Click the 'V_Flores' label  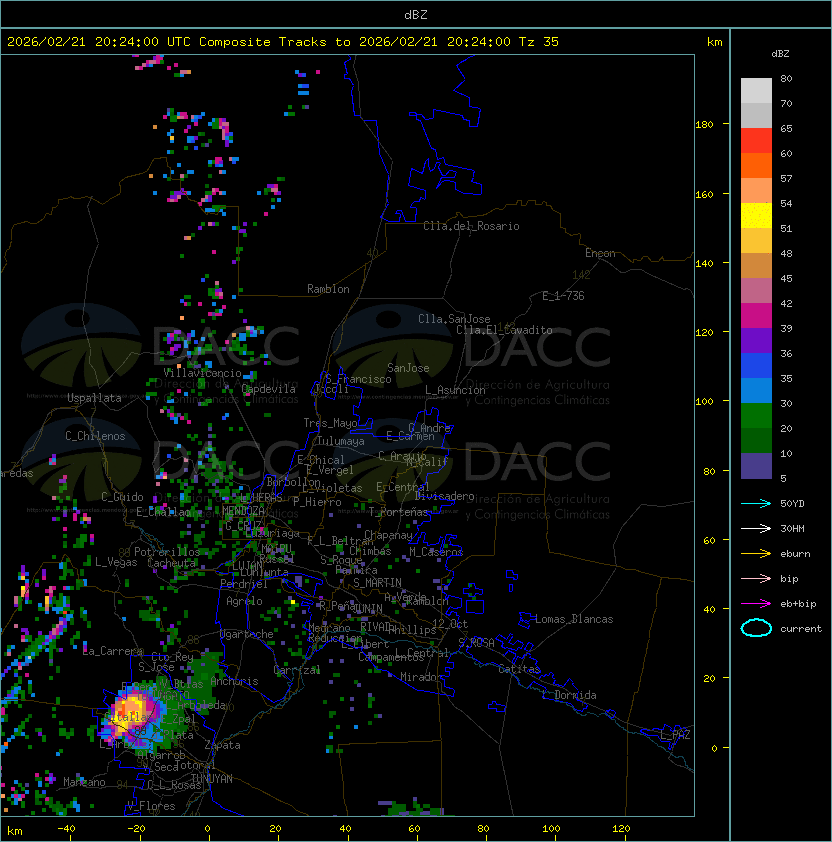pyautogui.click(x=151, y=806)
